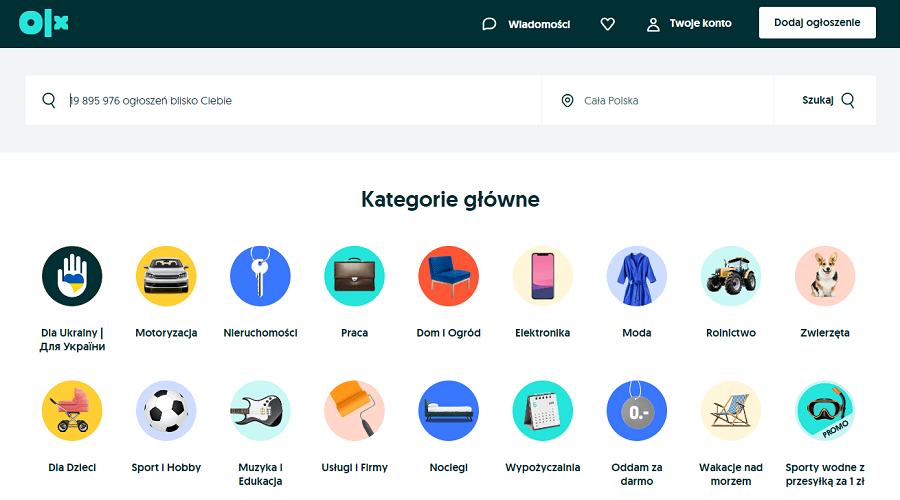This screenshot has height=500, width=900.
Task: Click the Dla Dzieci label
Action: click(72, 468)
